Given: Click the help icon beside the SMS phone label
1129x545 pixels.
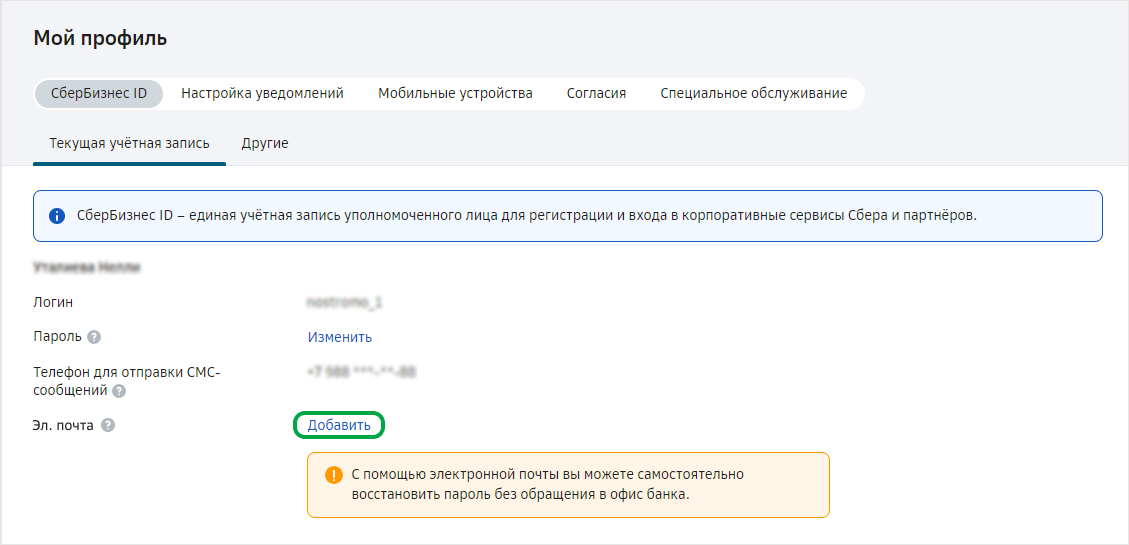Looking at the screenshot, I should coord(119,391).
